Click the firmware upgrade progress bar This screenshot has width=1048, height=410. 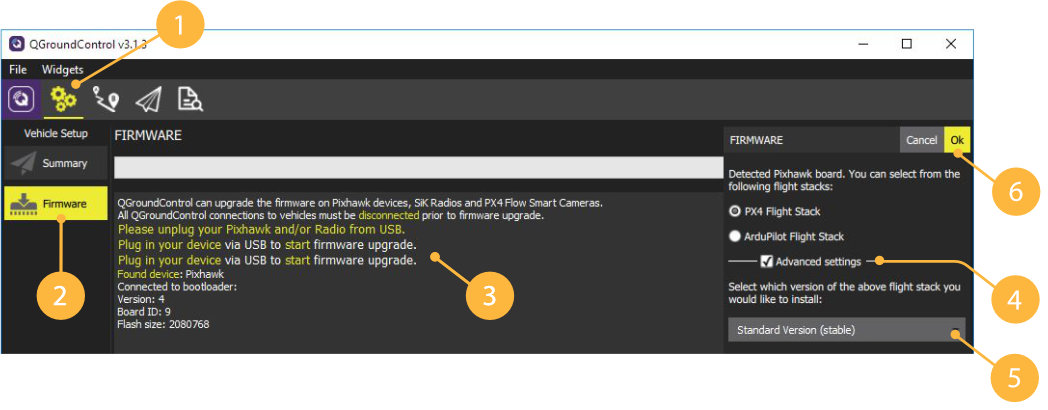(x=419, y=167)
